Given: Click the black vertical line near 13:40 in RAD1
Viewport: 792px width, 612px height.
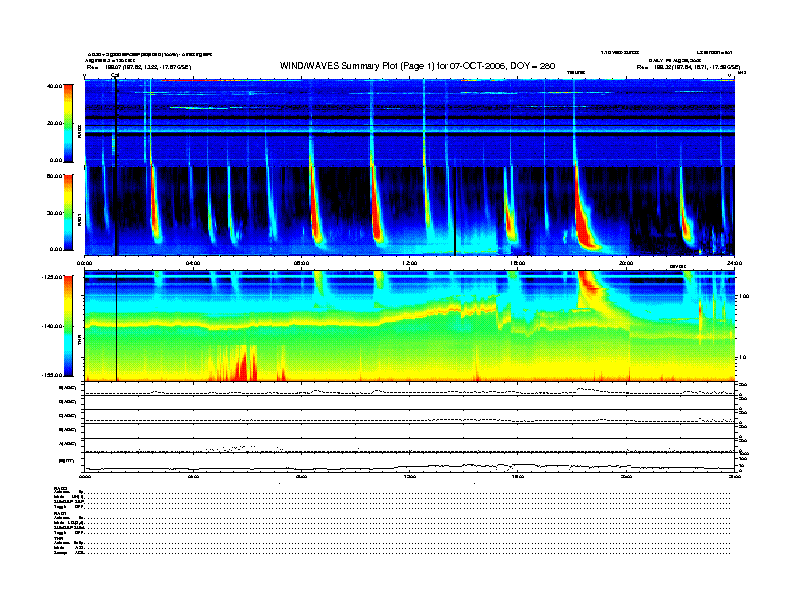Looking at the screenshot, I should (455, 211).
